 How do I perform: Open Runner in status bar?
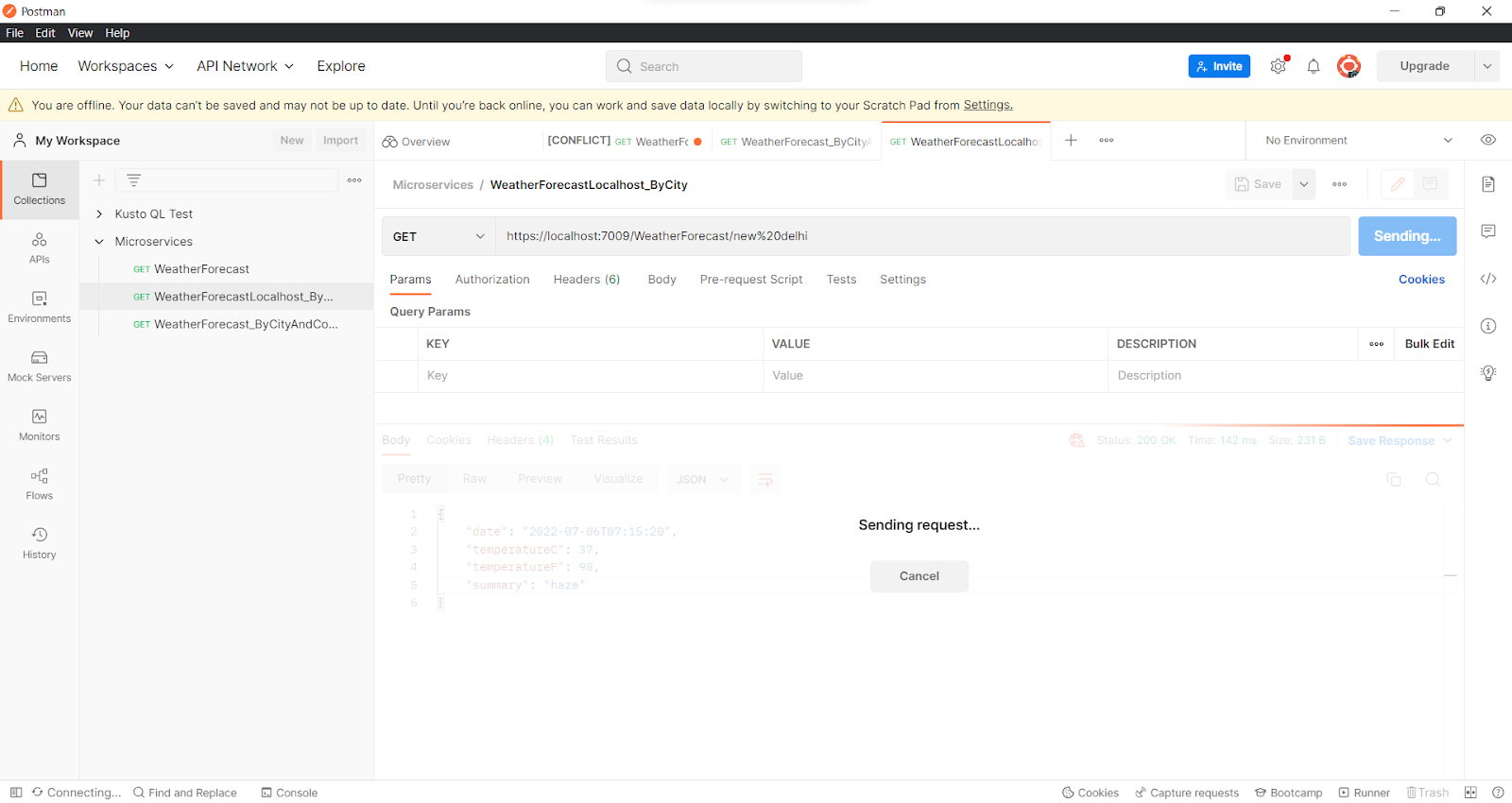tap(1364, 793)
